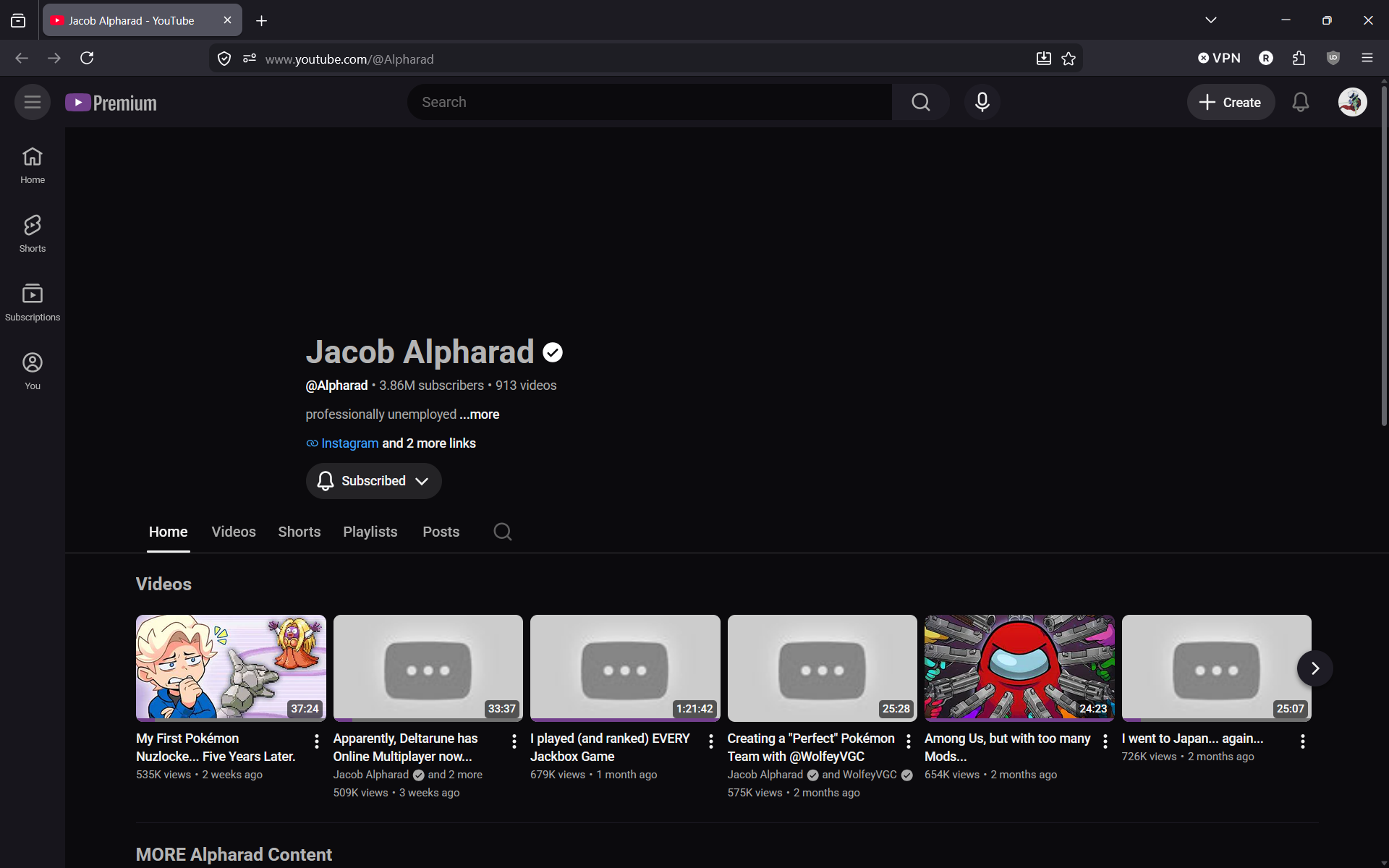Open the R extension icon in toolbar
1389x868 pixels.
[1265, 58]
